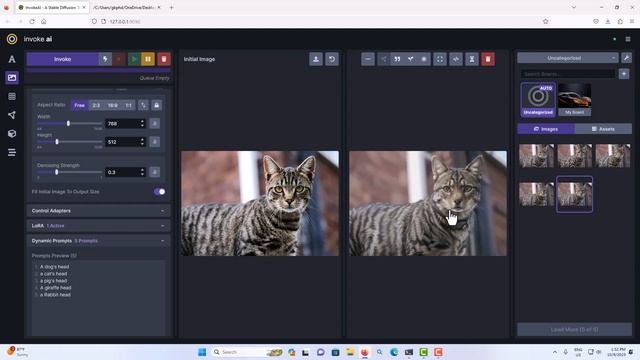
Task: Open the Model Manager cube icon
Action: 12,133
